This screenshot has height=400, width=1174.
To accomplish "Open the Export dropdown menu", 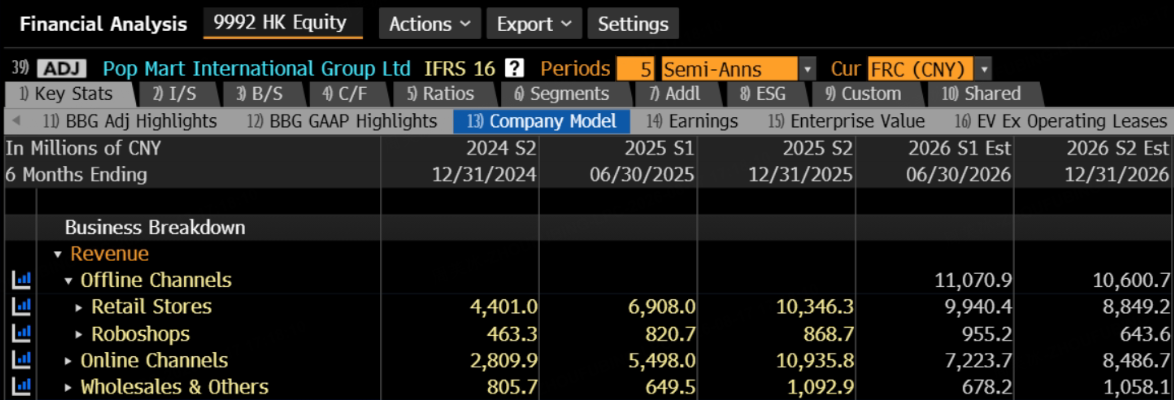I will click(534, 24).
